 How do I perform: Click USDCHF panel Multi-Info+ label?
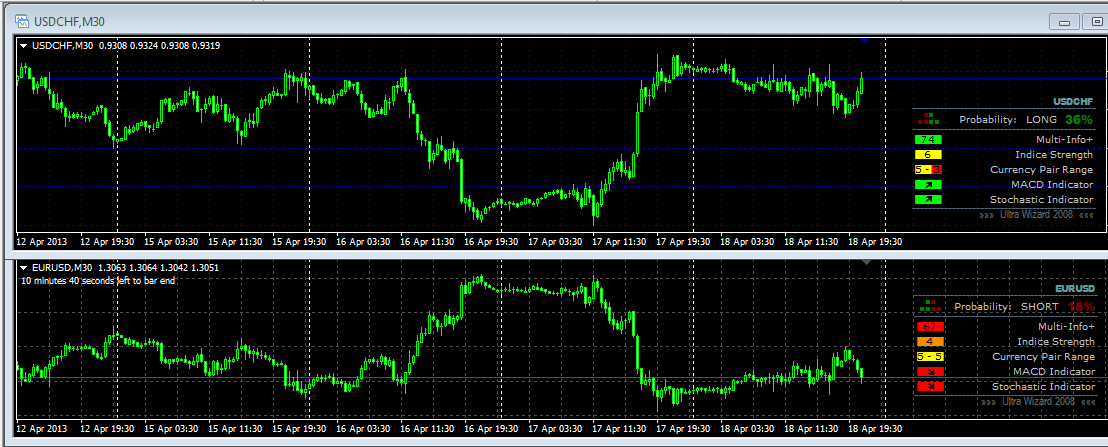point(1065,140)
